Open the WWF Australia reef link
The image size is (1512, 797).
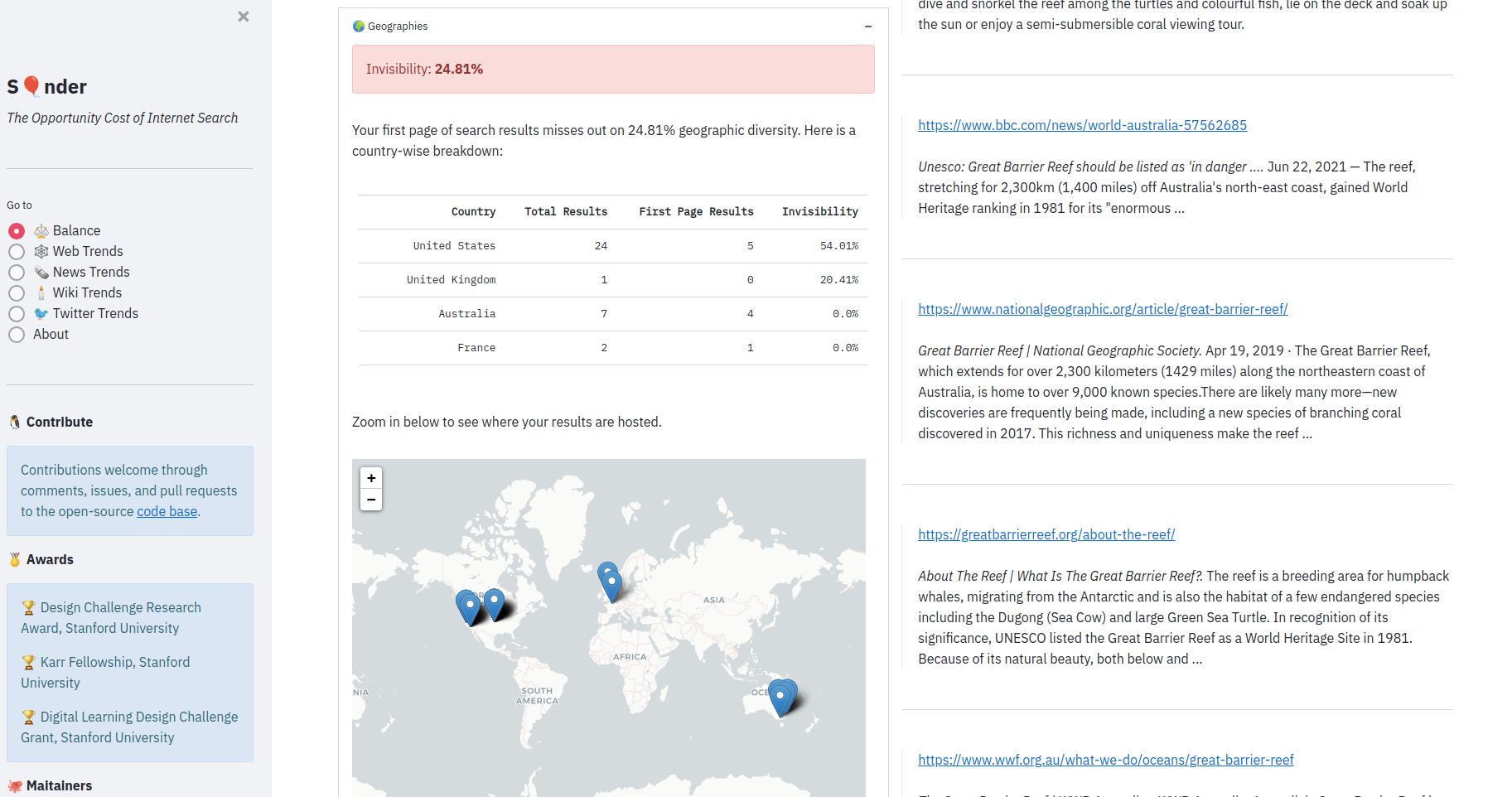(1105, 760)
